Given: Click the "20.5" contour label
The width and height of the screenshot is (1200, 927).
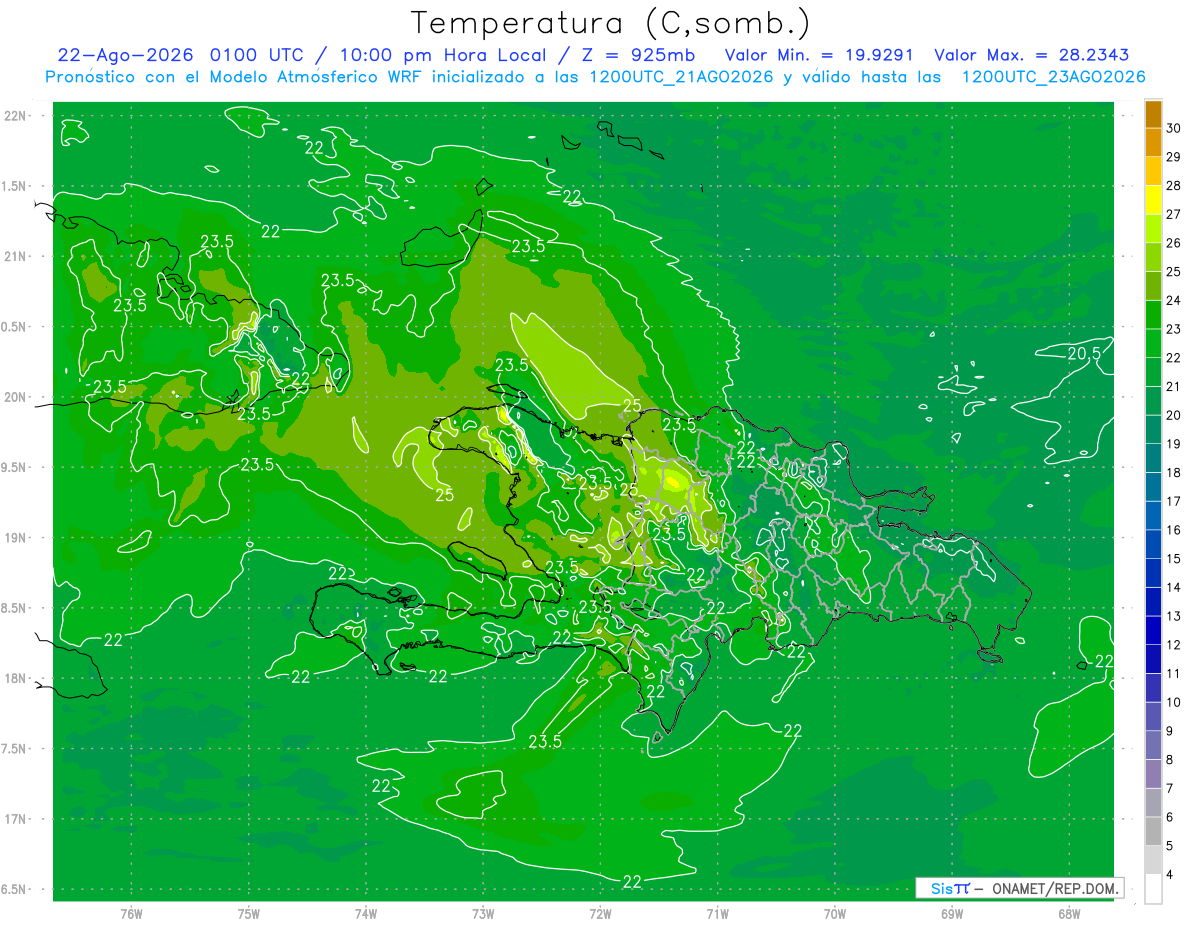Looking at the screenshot, I should (x=1084, y=353).
